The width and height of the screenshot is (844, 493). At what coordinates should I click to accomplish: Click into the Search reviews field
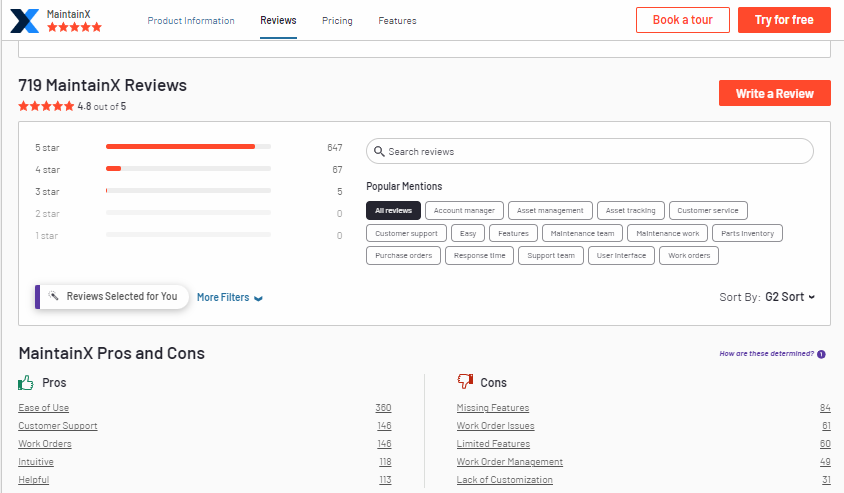click(590, 151)
